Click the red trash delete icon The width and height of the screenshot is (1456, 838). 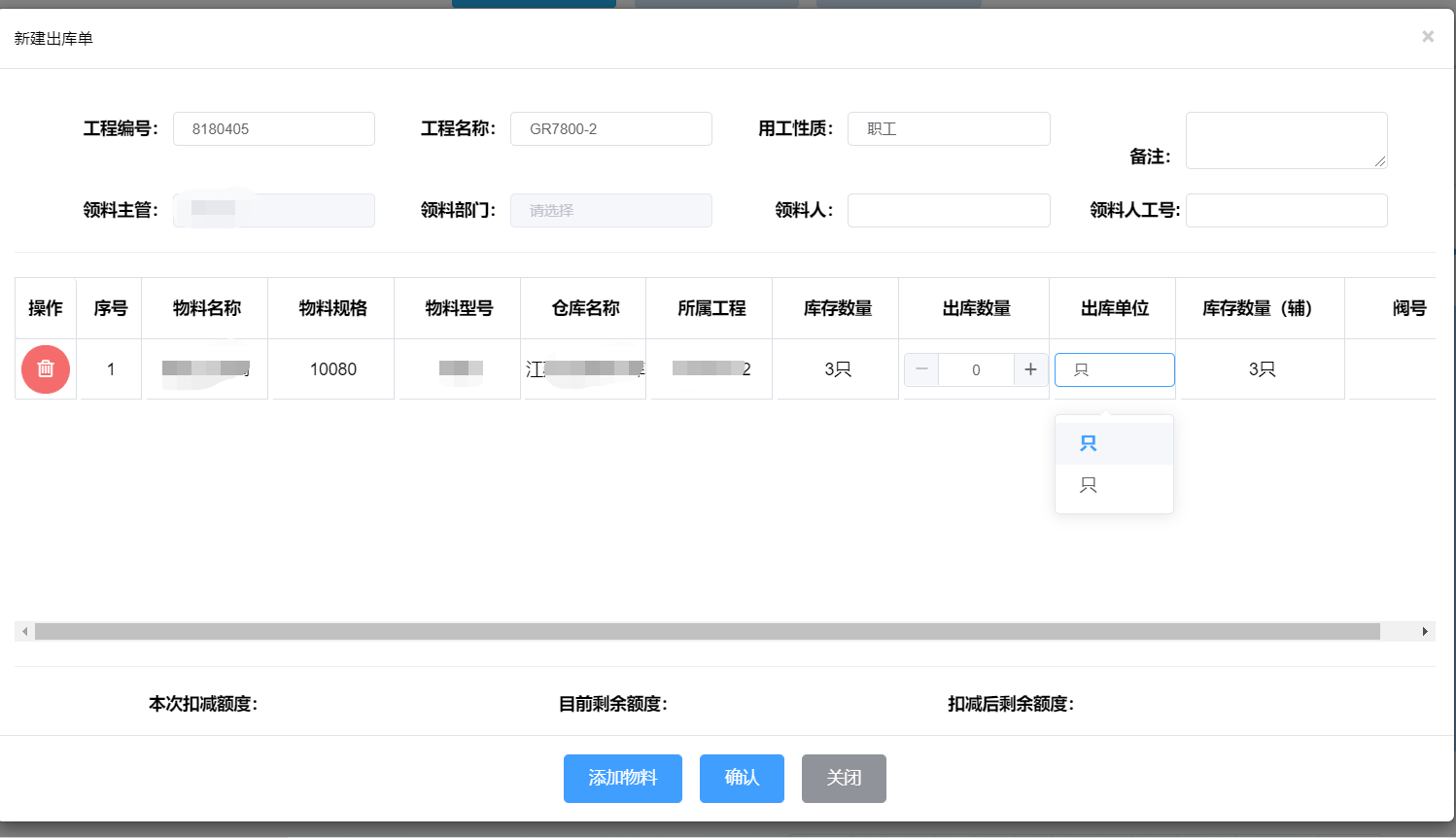(x=46, y=369)
